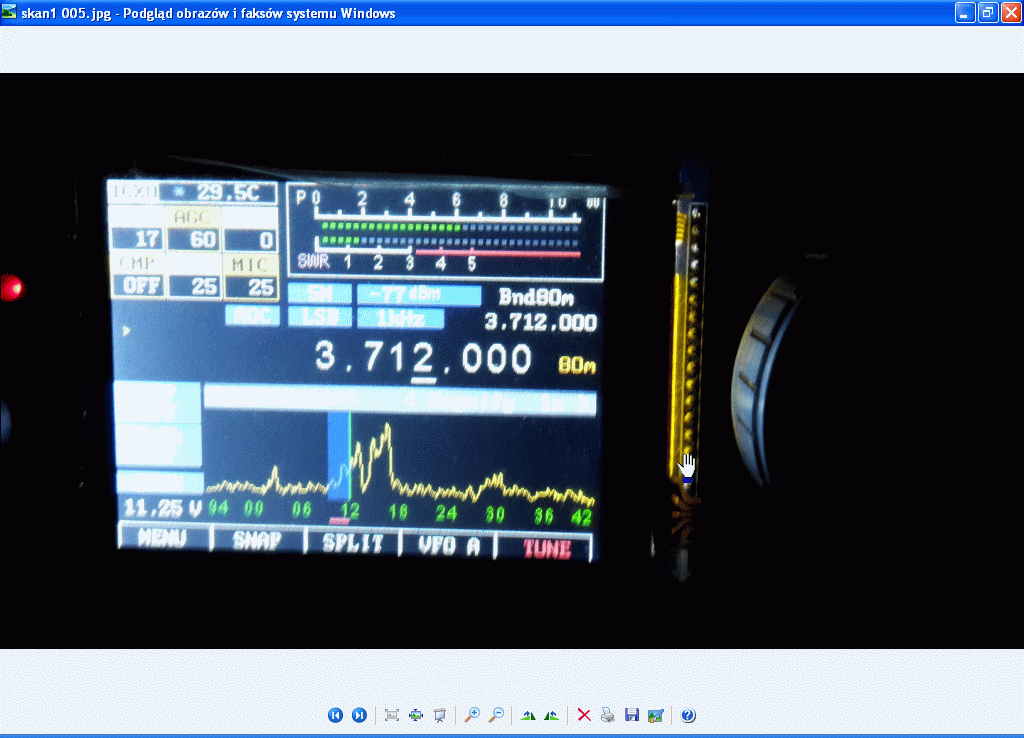Click the red TUNE label in the photo
The height and width of the screenshot is (738, 1024).
[x=546, y=547]
